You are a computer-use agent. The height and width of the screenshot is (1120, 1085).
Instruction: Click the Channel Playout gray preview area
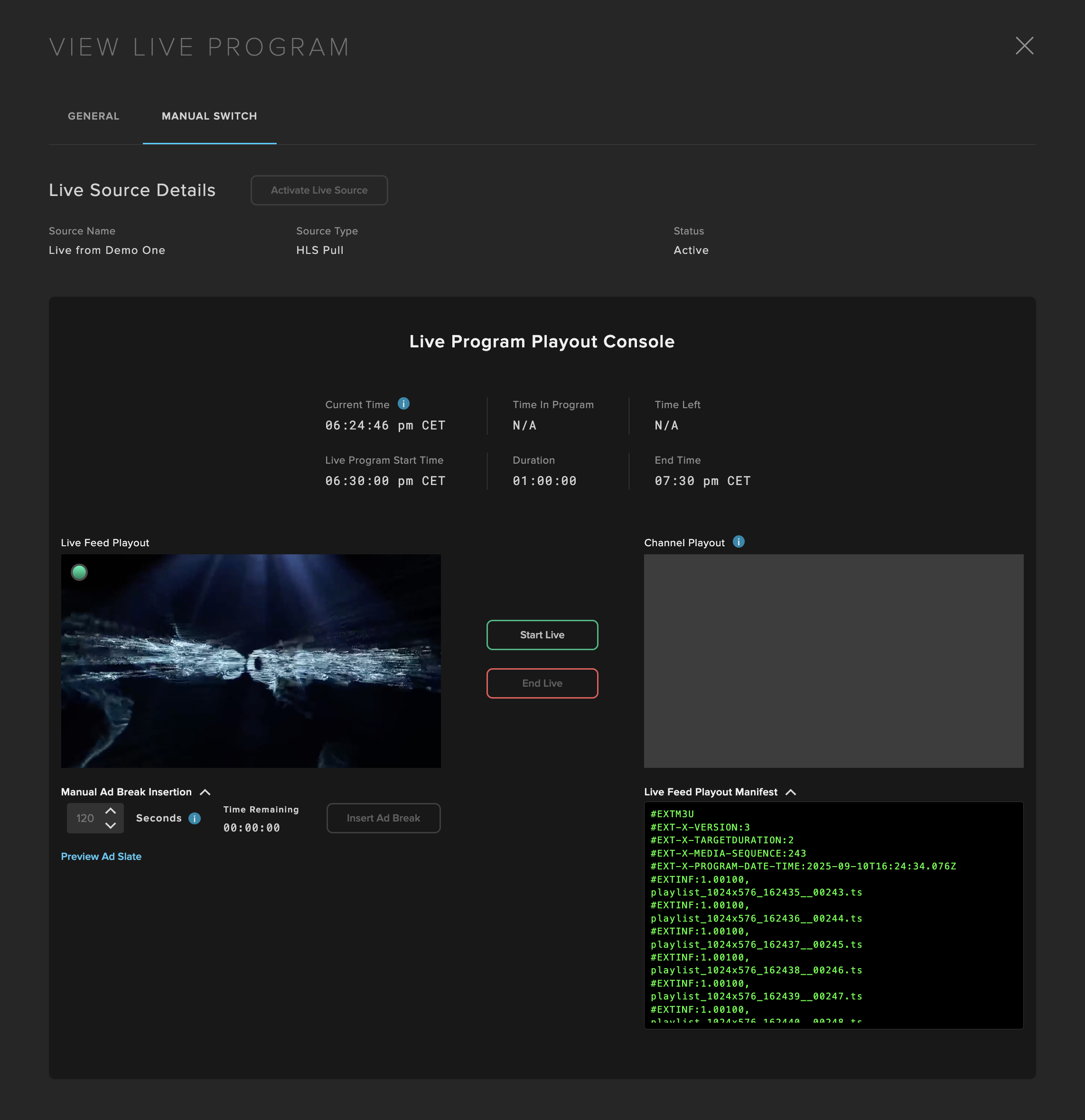point(833,661)
